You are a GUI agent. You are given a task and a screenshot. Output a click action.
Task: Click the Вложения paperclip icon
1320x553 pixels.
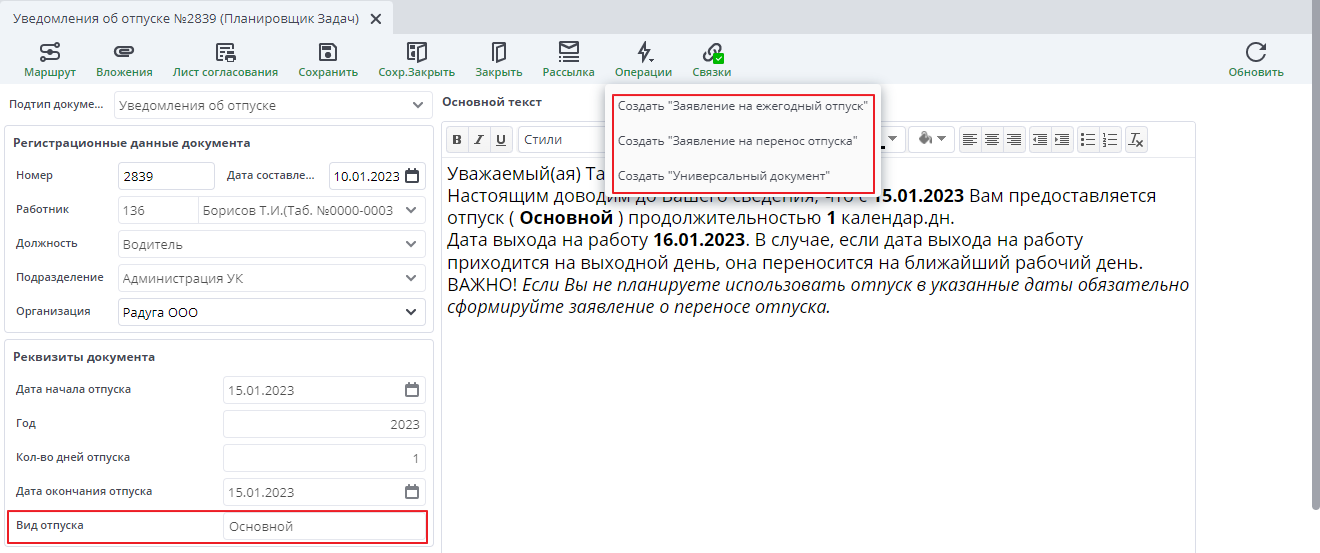[x=124, y=59]
